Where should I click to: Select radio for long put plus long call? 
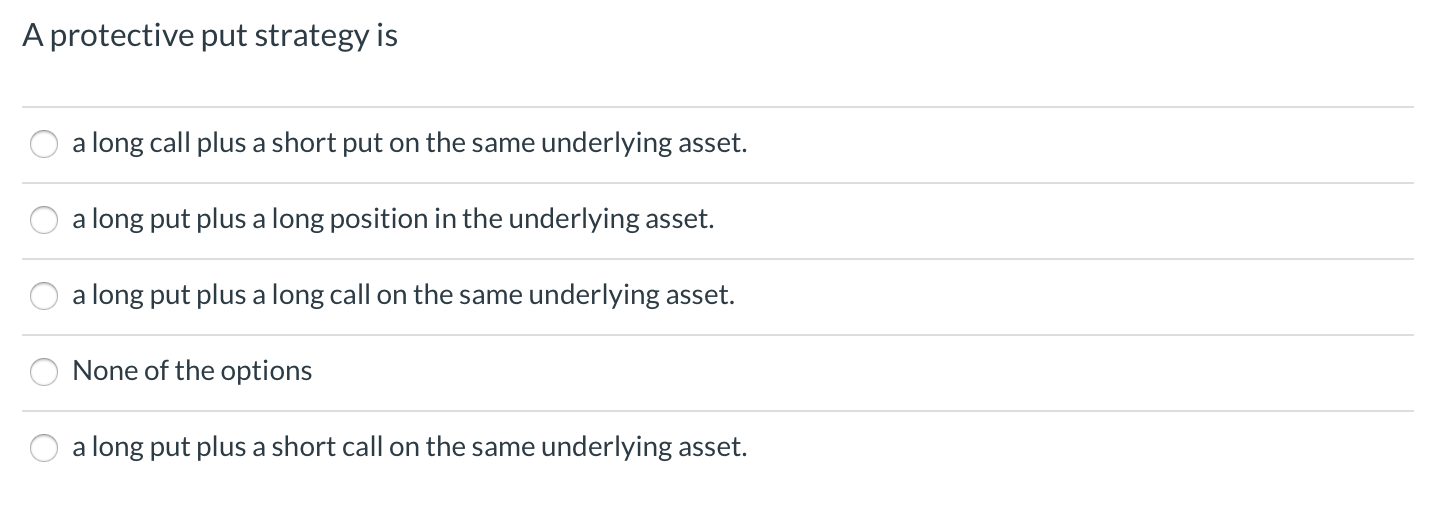45,297
